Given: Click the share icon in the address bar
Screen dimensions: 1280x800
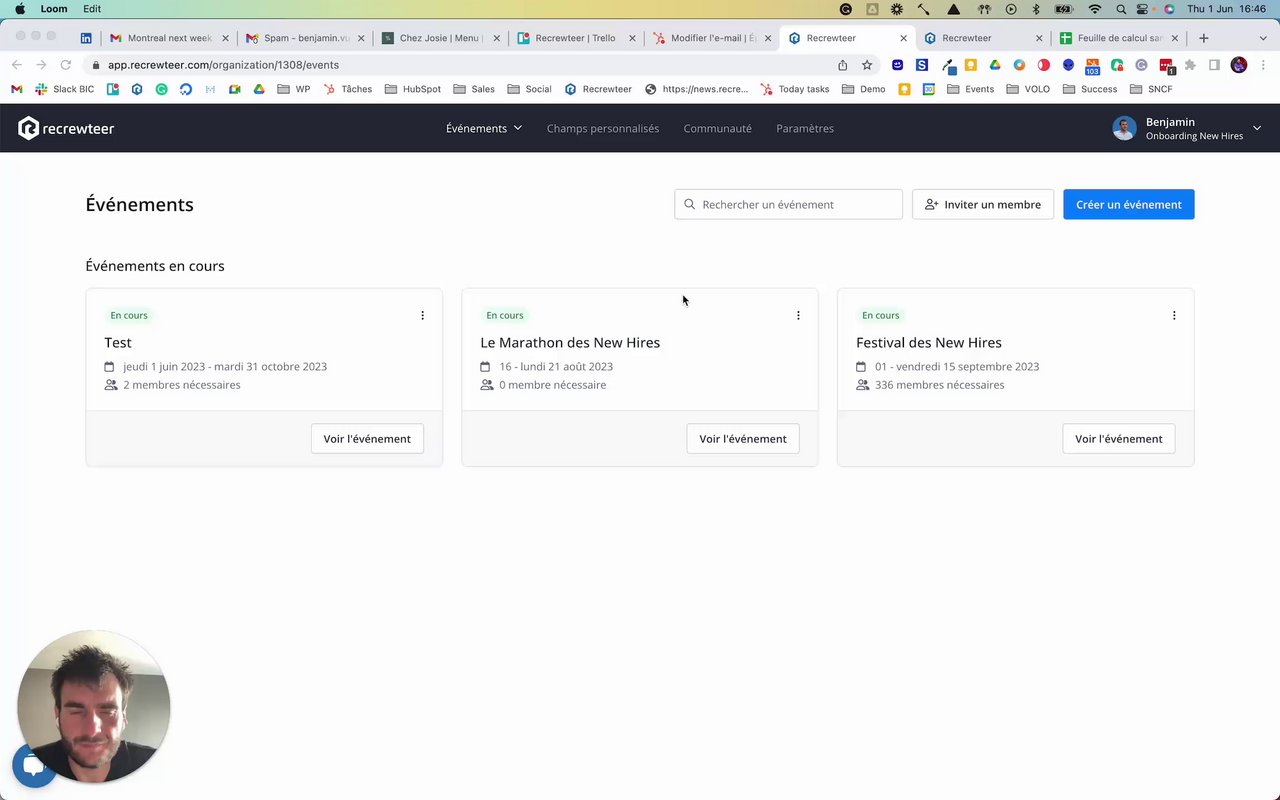Looking at the screenshot, I should click(x=843, y=65).
